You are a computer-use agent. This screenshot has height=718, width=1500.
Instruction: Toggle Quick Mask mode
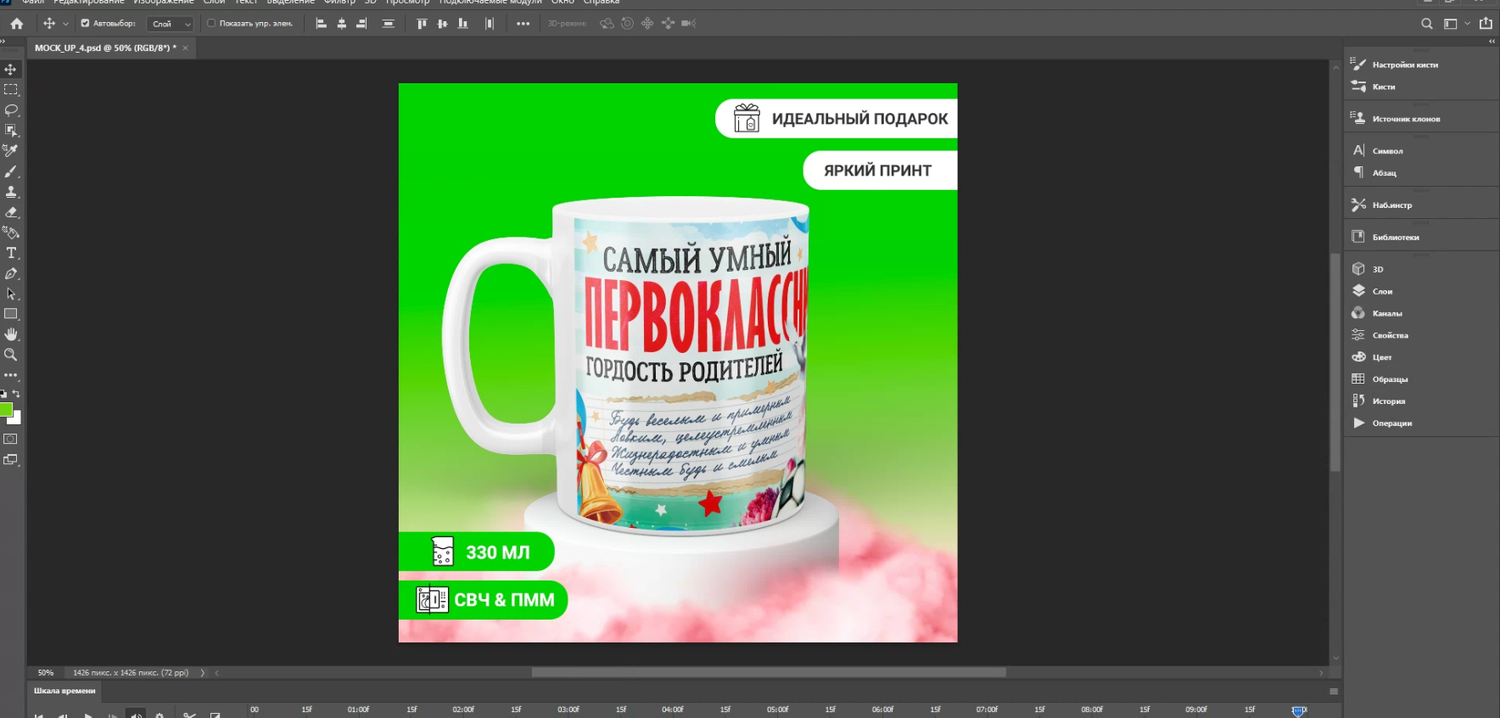[x=11, y=439]
